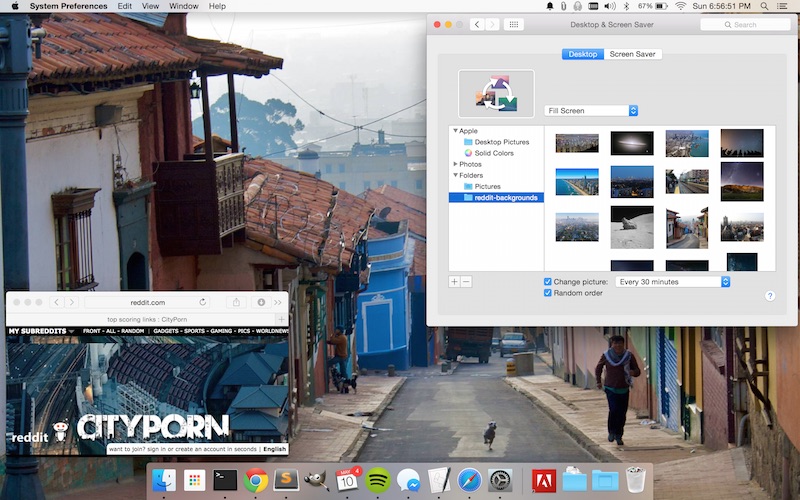This screenshot has height=500, width=800.
Task: Click the RANDOM link on reddit bar
Action: pyautogui.click(x=133, y=331)
